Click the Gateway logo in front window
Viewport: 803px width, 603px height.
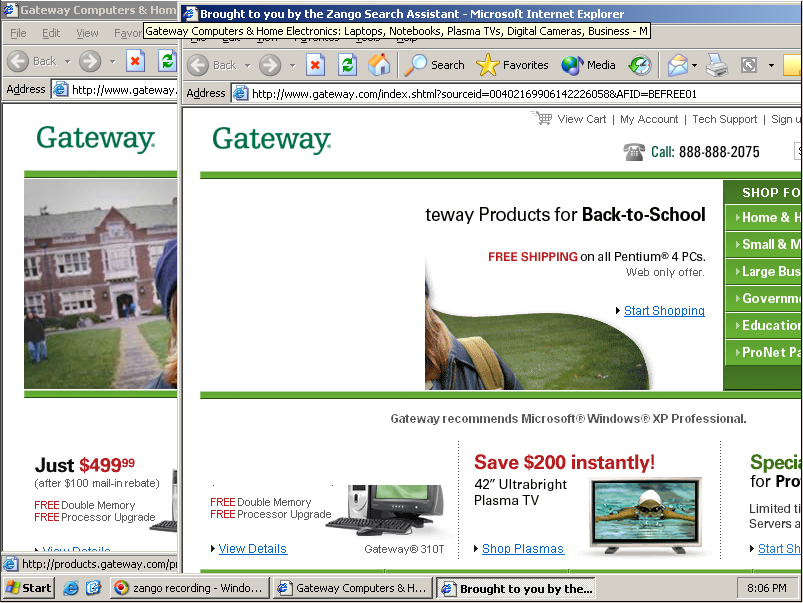[x=271, y=139]
